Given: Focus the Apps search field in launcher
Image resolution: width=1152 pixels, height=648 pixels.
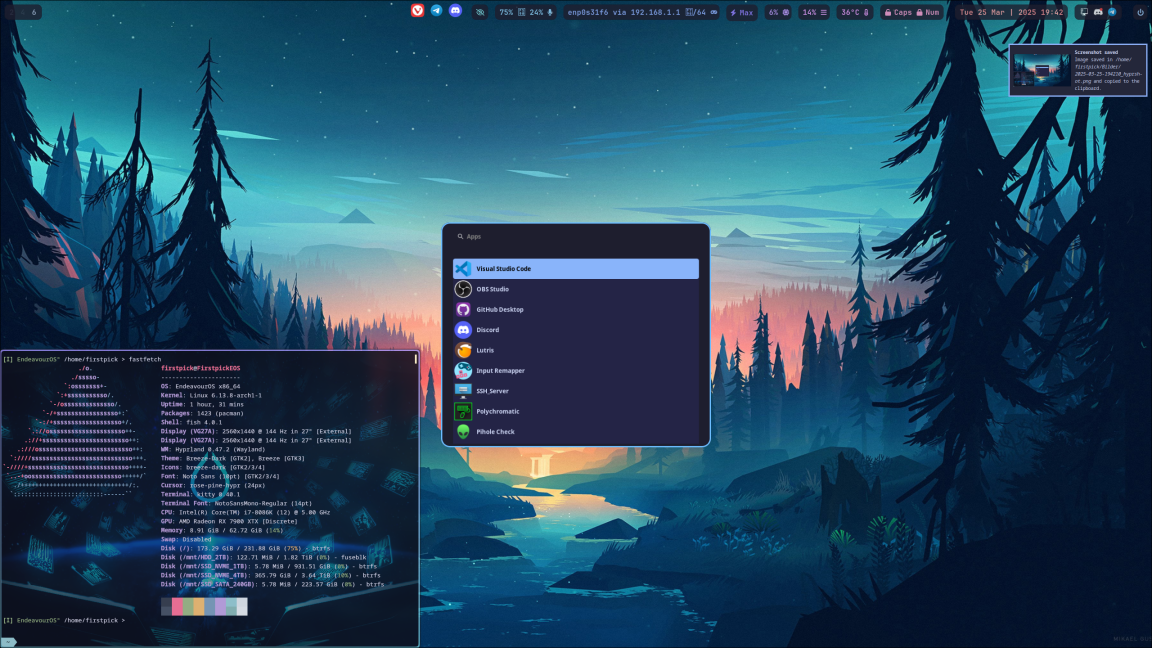Looking at the screenshot, I should (x=575, y=237).
